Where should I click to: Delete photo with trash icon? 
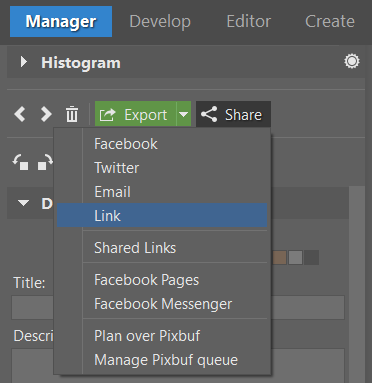pos(72,114)
